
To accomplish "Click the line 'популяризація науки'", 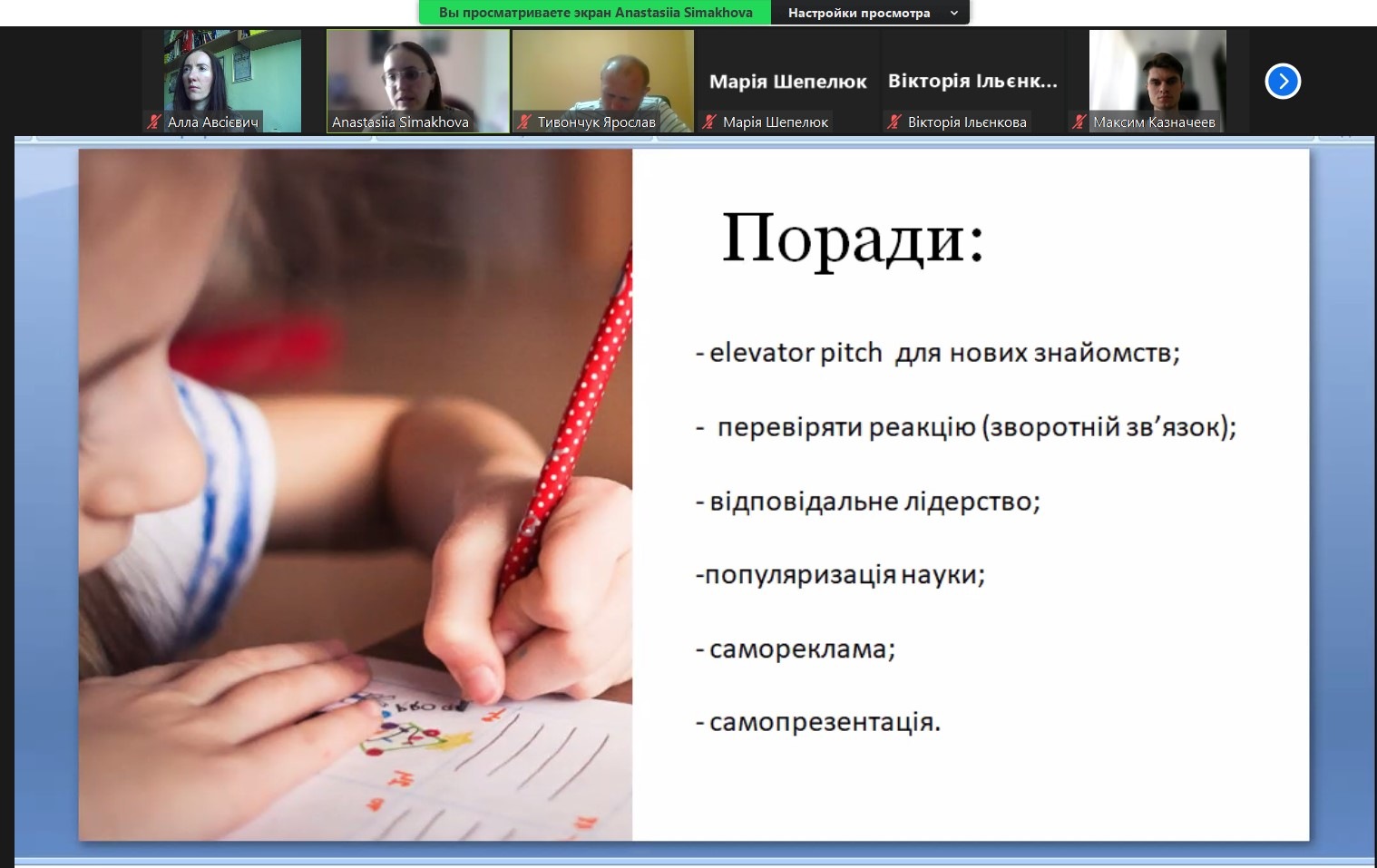I will coord(840,575).
